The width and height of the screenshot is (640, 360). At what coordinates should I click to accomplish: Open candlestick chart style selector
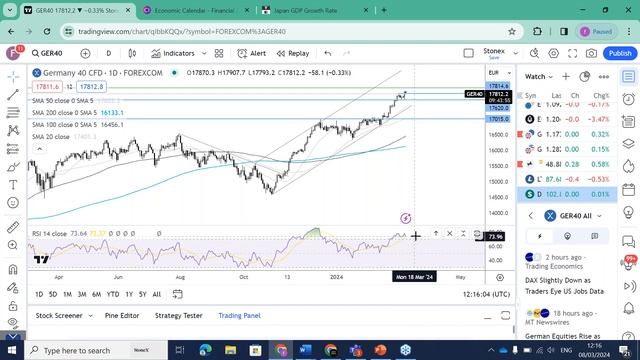tap(132, 53)
